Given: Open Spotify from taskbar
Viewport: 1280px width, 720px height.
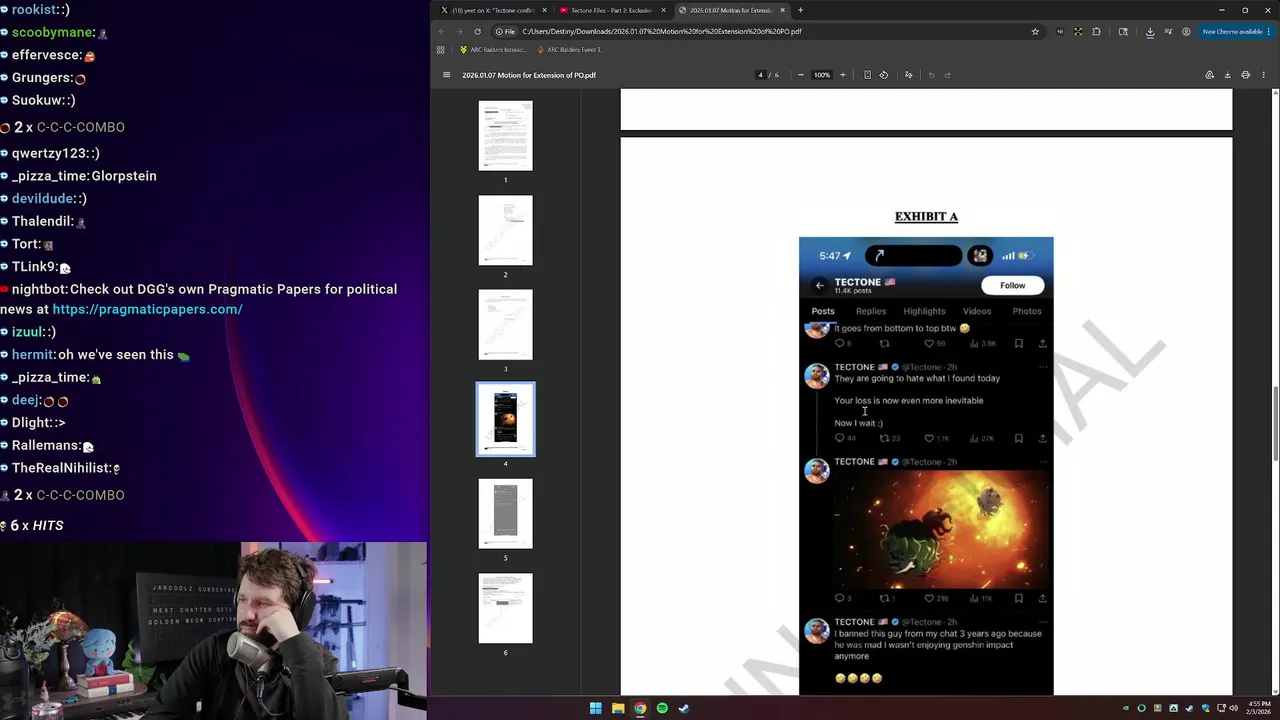Looking at the screenshot, I should coord(662,708).
